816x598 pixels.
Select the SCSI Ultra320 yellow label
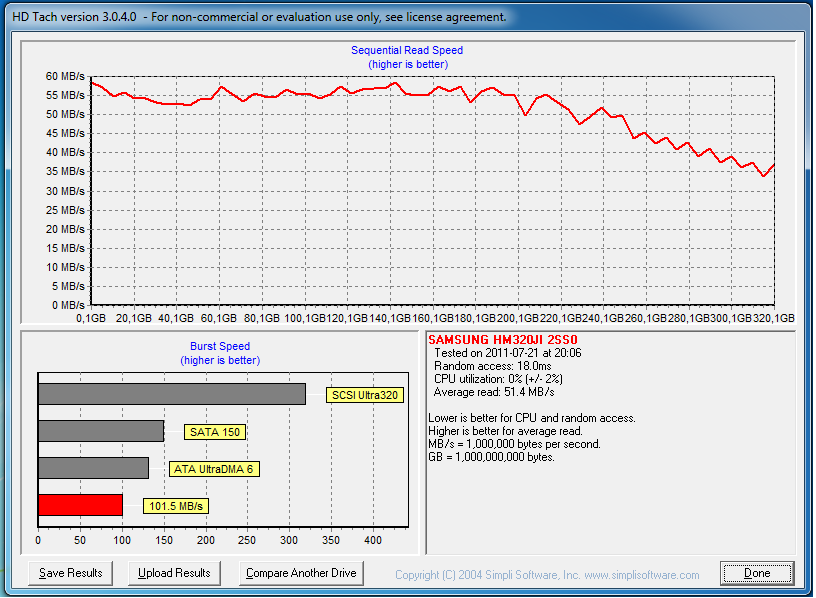click(365, 395)
